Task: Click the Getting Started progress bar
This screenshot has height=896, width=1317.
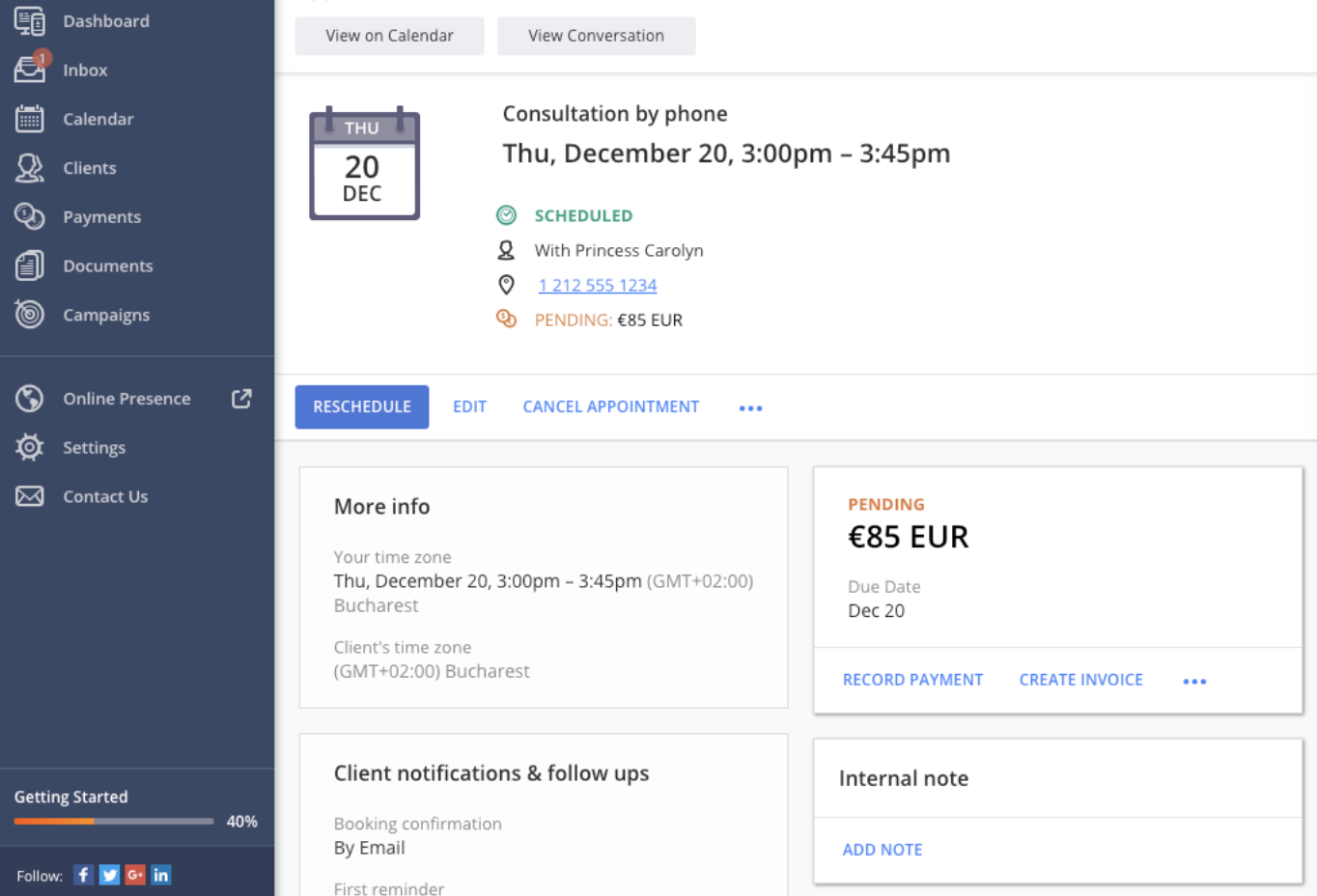Action: (x=114, y=822)
